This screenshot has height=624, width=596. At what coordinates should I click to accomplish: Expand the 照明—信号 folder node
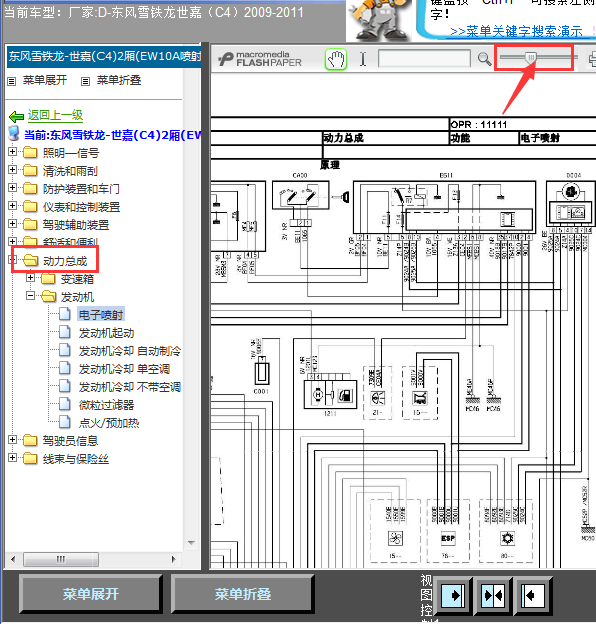coord(12,152)
